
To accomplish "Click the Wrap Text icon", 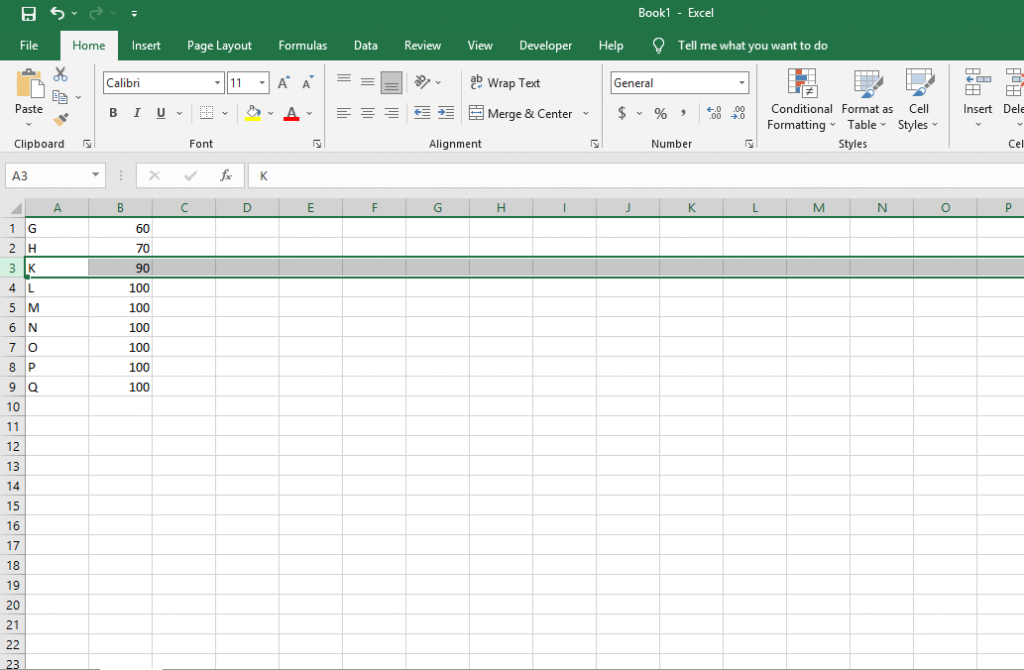I will pyautogui.click(x=478, y=82).
